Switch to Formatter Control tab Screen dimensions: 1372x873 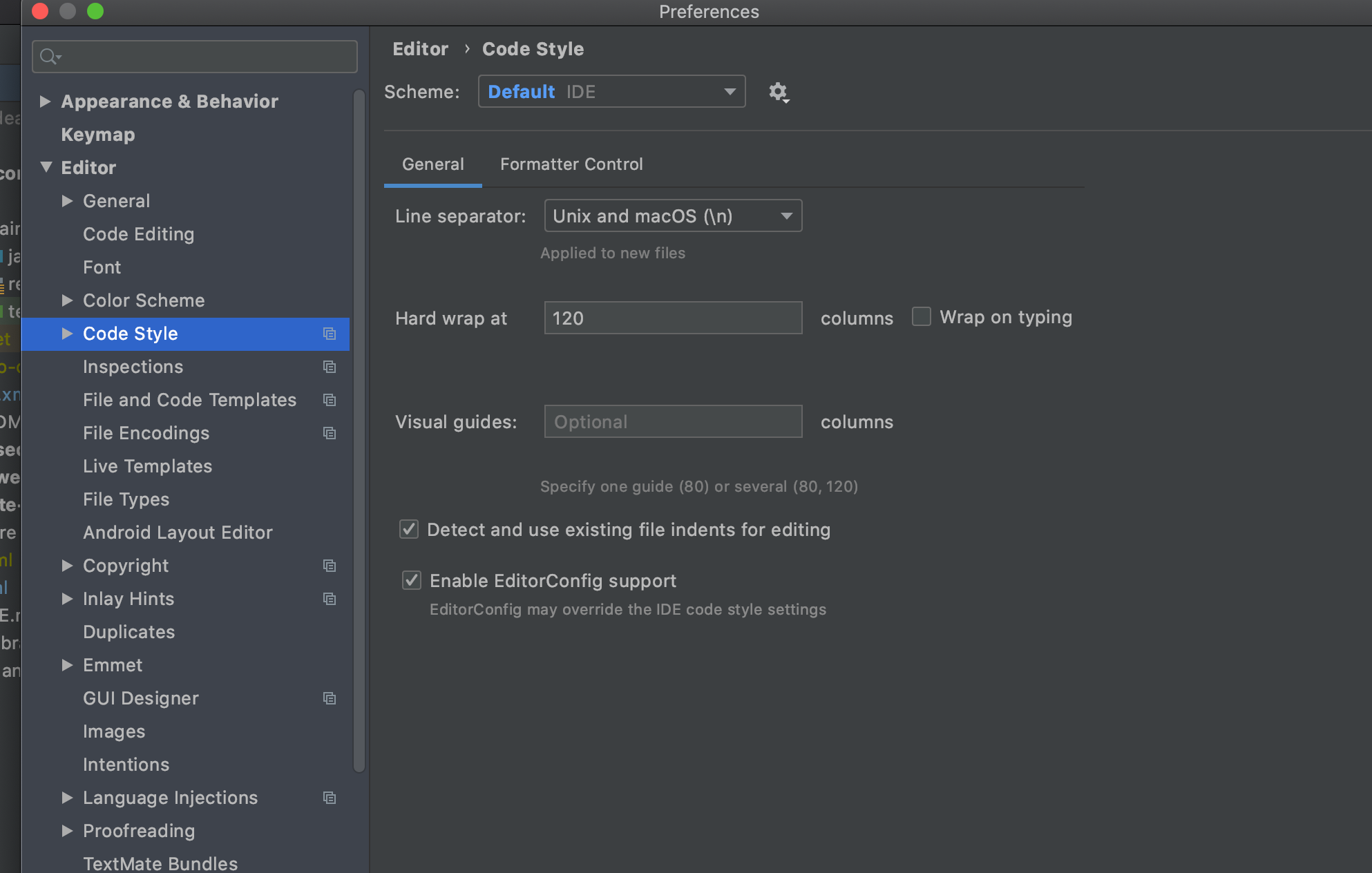coord(571,164)
